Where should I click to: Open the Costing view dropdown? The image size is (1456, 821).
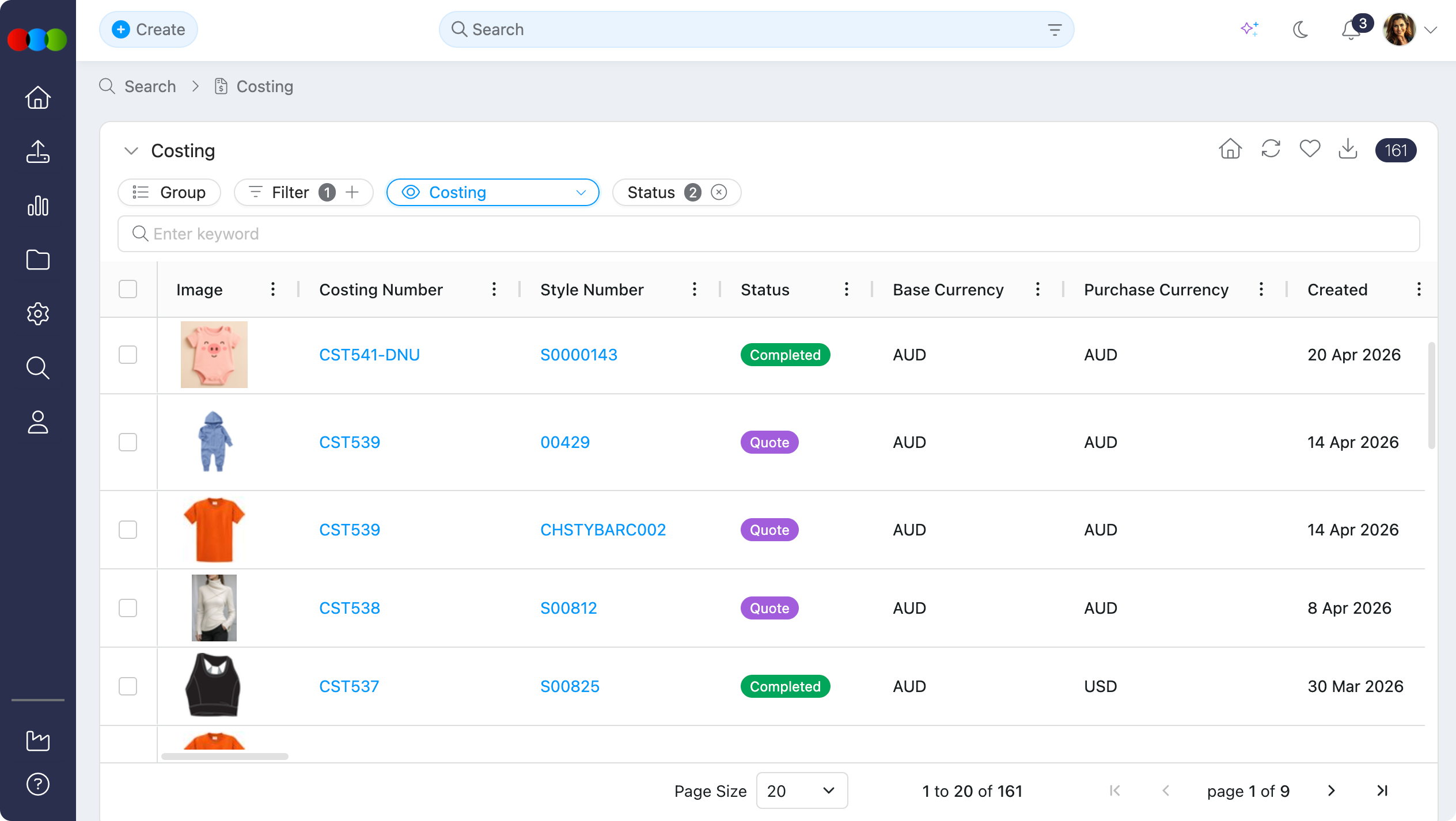coord(493,192)
